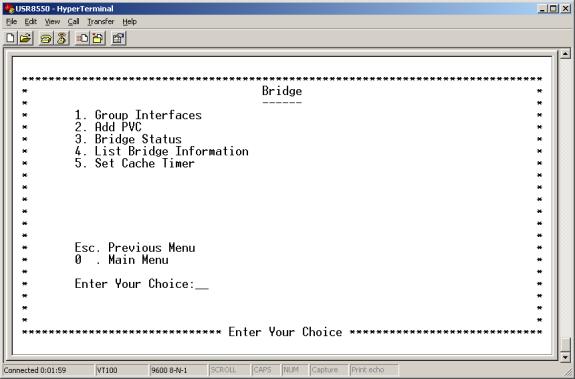Click the bottom banner 'Enter Your Choice' text
The height and width of the screenshot is (379, 575).
(285, 332)
